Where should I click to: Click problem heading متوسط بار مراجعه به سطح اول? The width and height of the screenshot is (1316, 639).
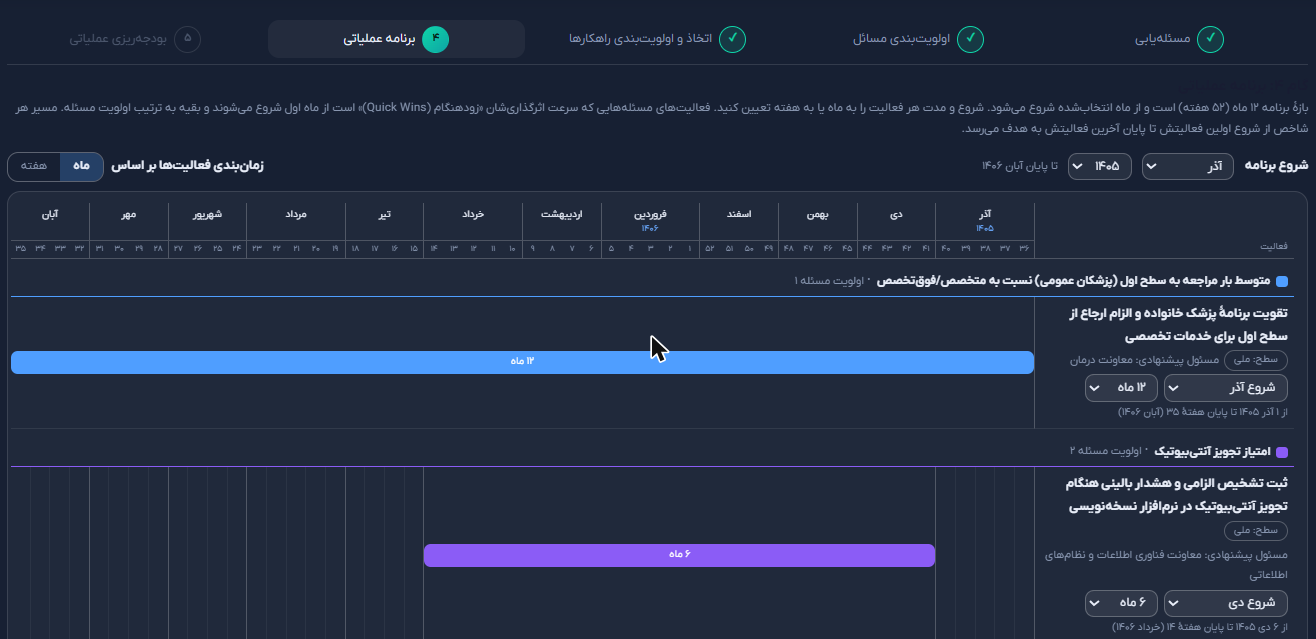1074,281
